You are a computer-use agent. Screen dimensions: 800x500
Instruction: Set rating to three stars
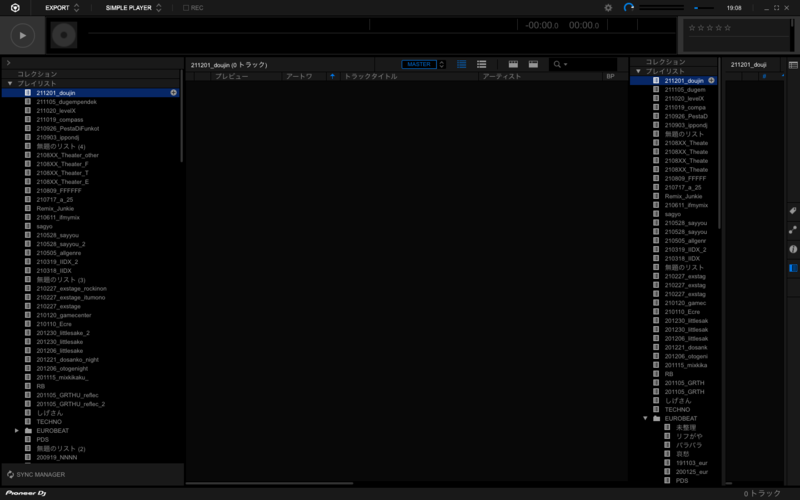click(710, 28)
